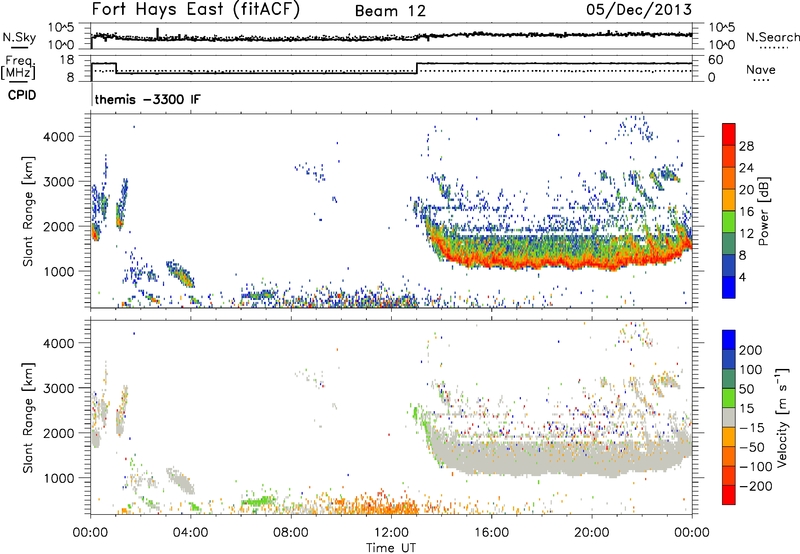Viewport: 800px width, 554px height.
Task: Pick the teal 50 to 100 velocity segment
Action: (729, 379)
